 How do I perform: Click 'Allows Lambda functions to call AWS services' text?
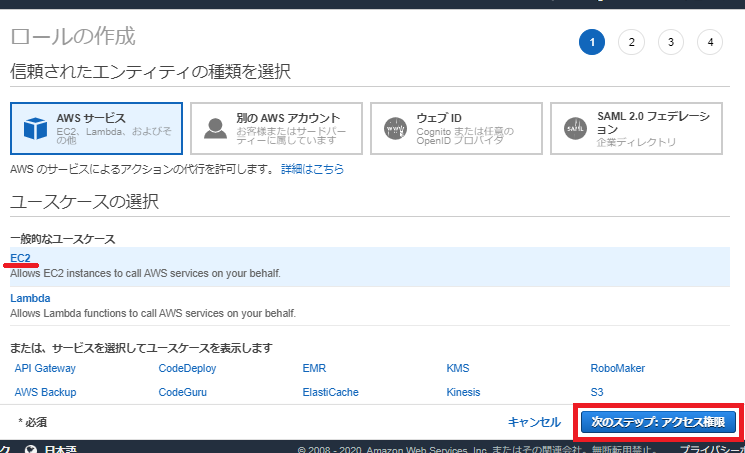153,313
